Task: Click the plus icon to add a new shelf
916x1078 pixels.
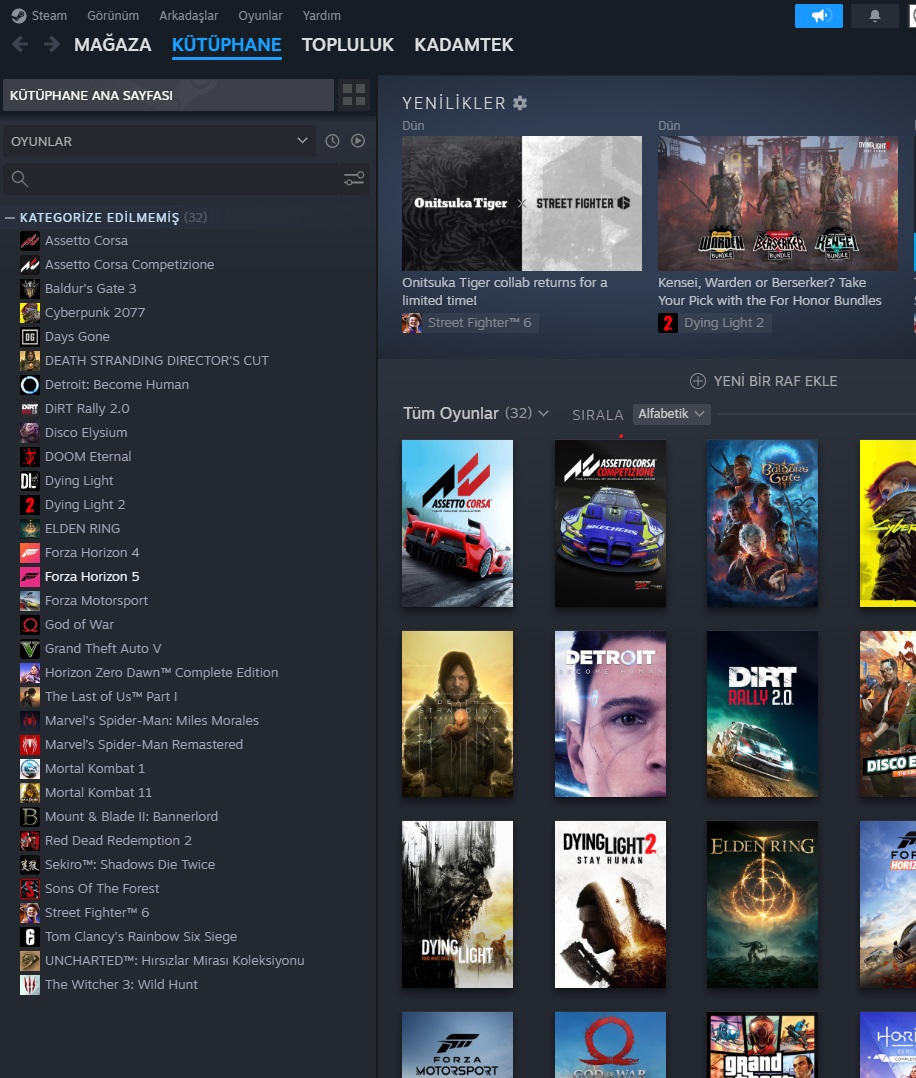Action: [698, 381]
